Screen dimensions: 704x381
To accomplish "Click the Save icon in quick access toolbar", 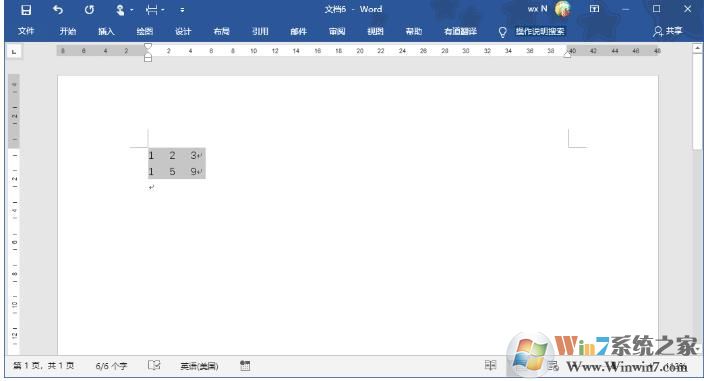I will click(26, 10).
